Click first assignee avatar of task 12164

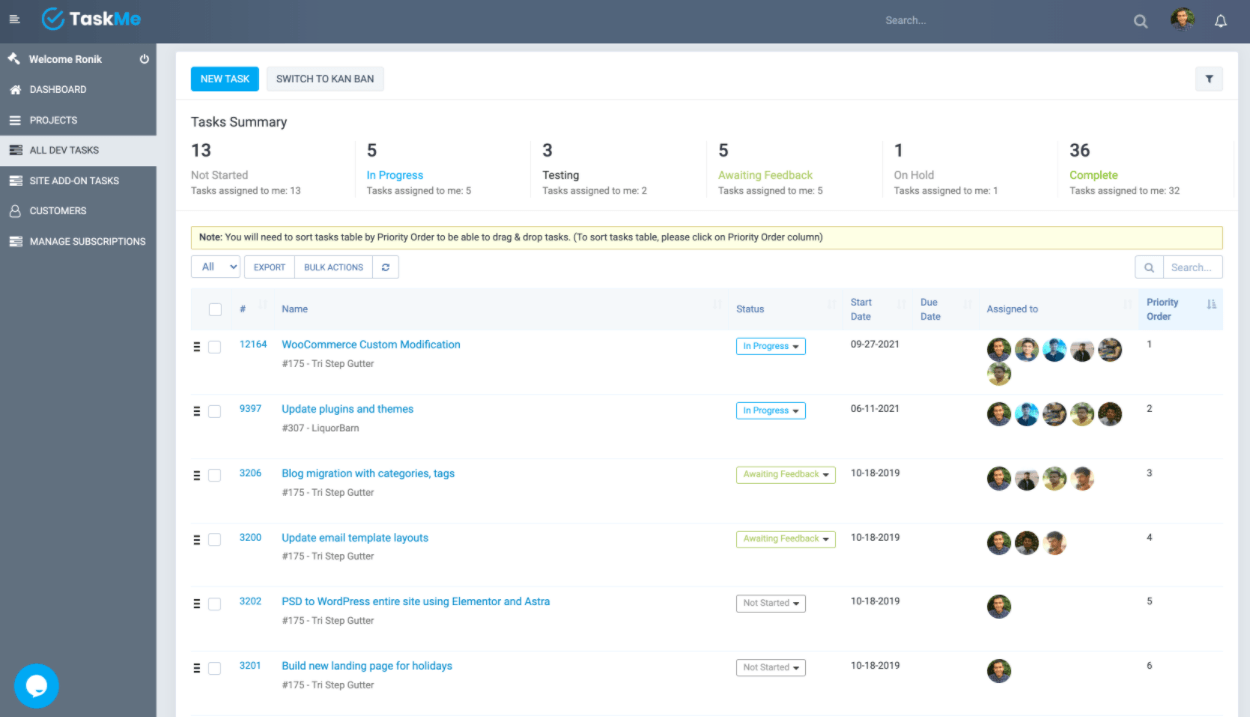[x=999, y=349]
